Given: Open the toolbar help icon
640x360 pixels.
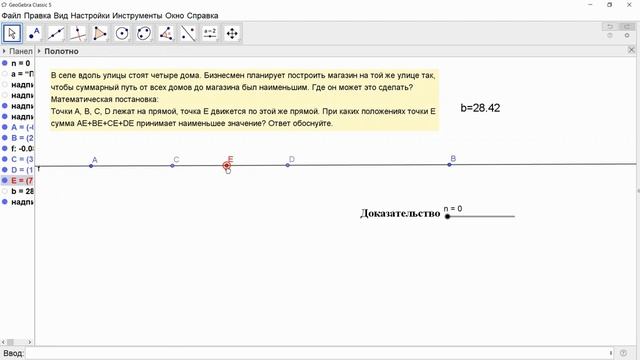Looking at the screenshot, I should click(610, 36).
